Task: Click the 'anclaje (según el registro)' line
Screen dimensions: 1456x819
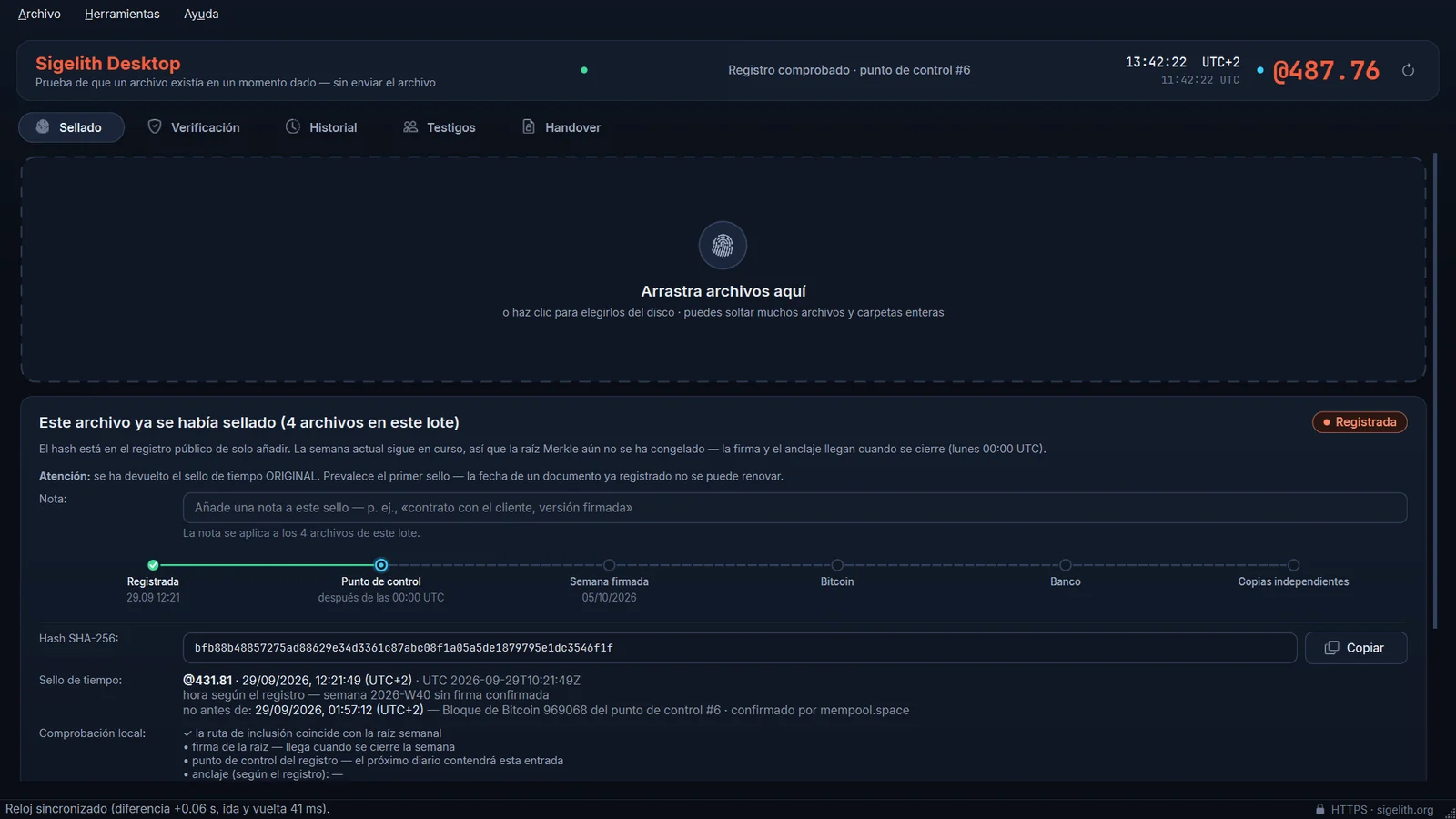Action: [x=263, y=774]
